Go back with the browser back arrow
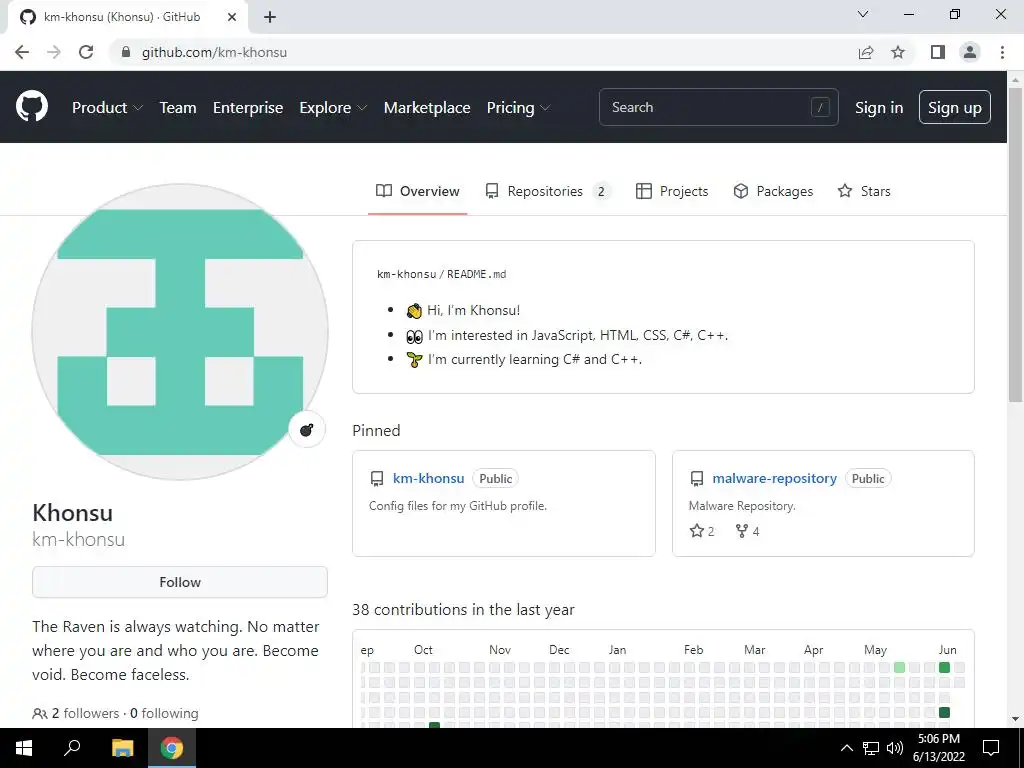Viewport: 1024px width, 768px height. pyautogui.click(x=22, y=52)
